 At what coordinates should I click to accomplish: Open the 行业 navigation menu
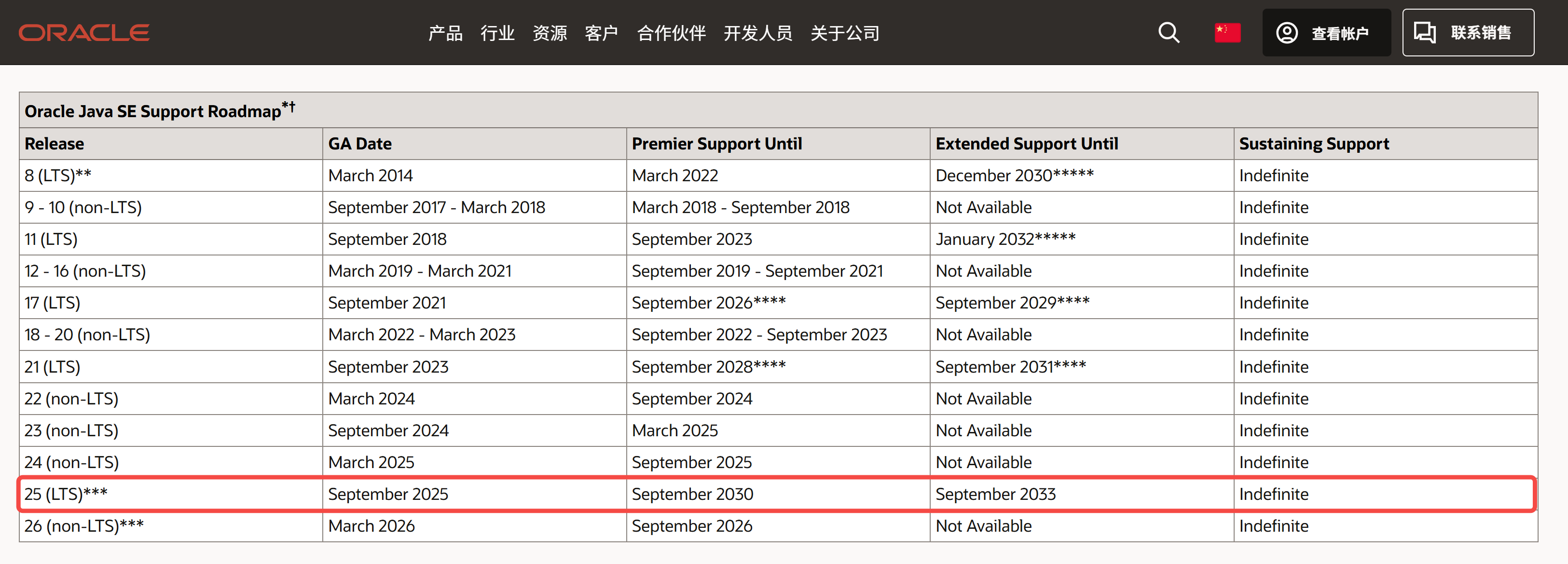point(497,33)
